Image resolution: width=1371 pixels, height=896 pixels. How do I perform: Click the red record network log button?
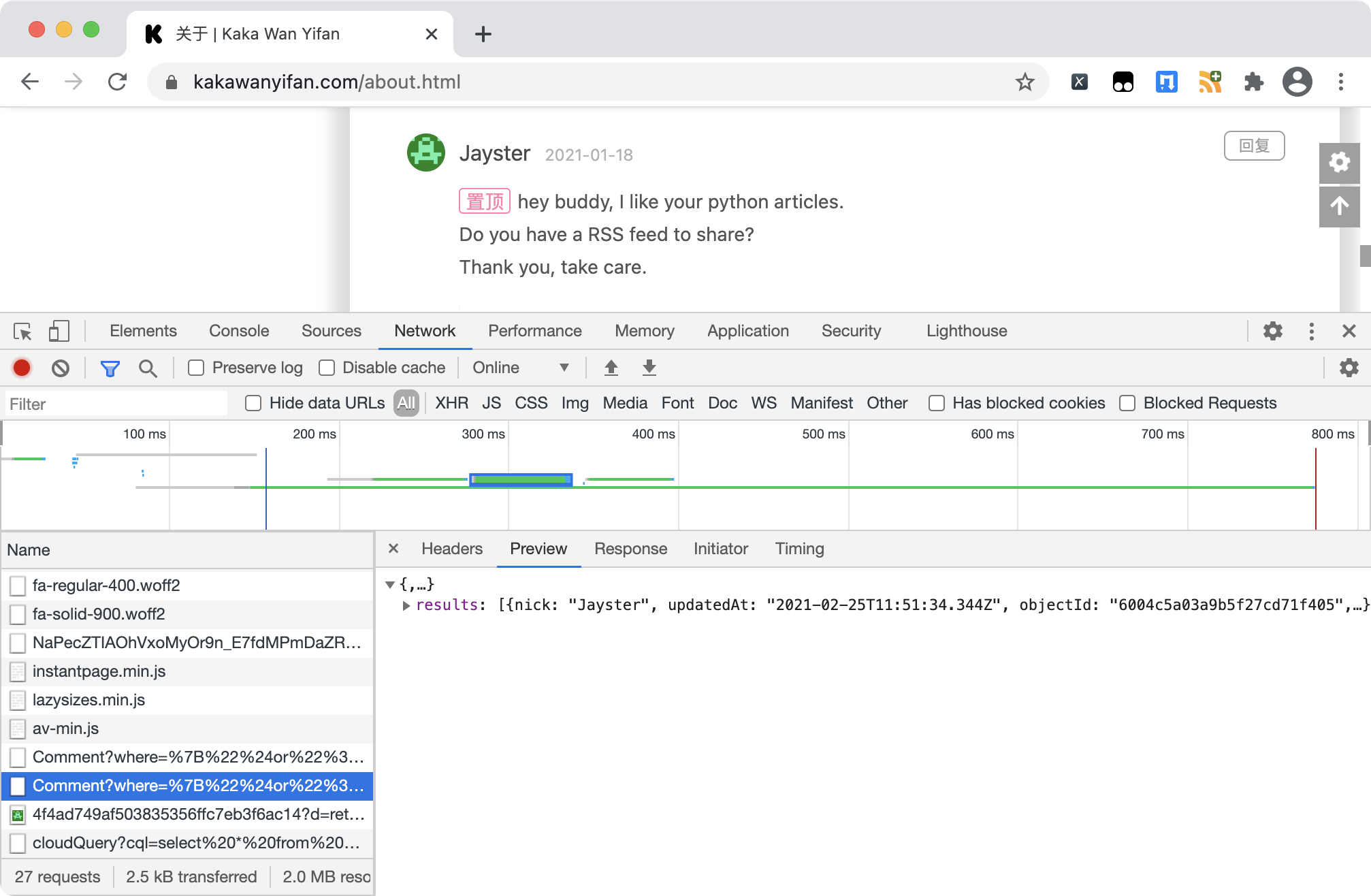(22, 368)
